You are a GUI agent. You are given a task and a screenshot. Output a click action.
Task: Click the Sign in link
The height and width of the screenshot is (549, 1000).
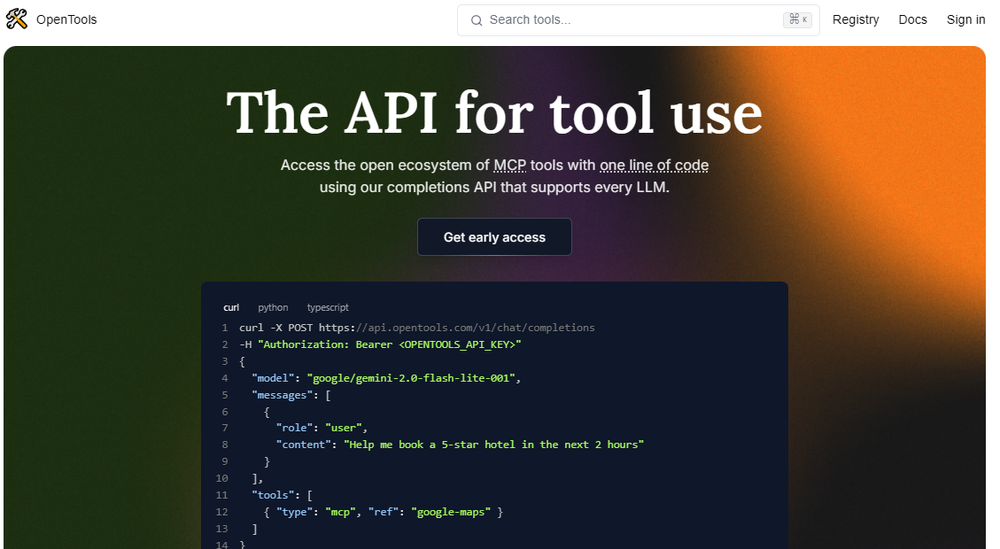tap(966, 20)
